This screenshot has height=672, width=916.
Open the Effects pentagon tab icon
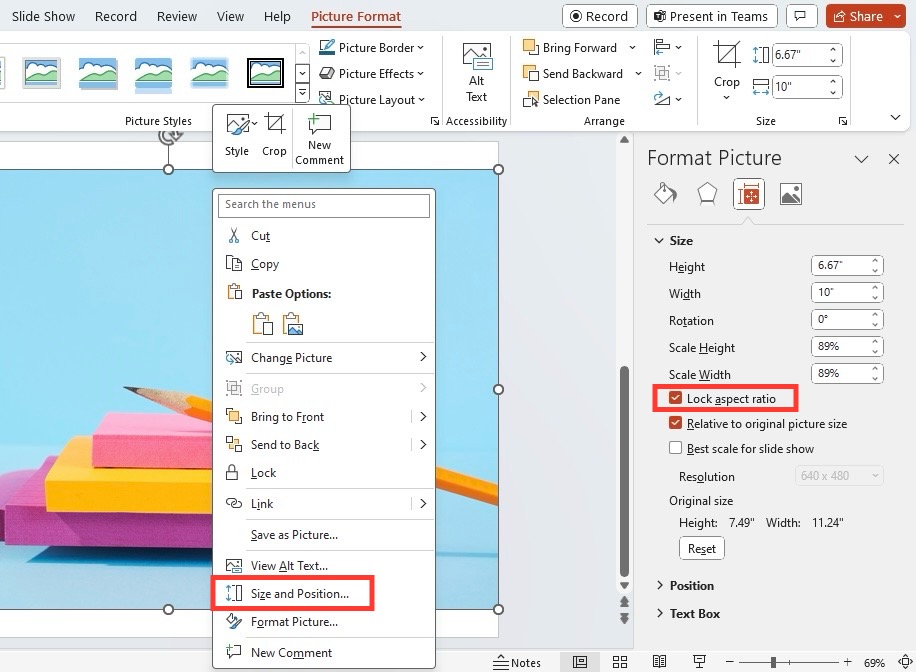(707, 193)
